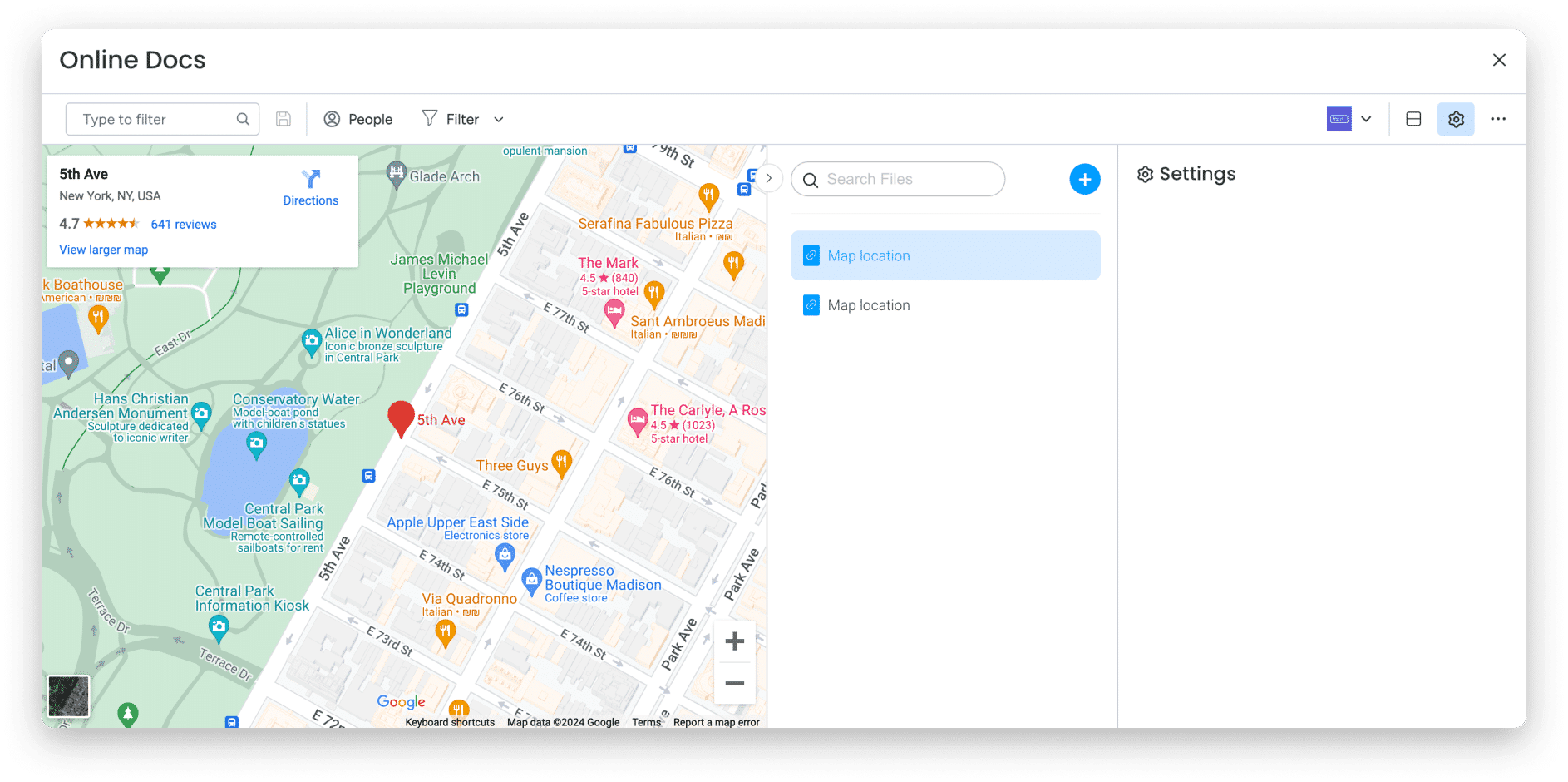Click The Mark hotel pin
The height and width of the screenshot is (782, 1568).
point(614,314)
